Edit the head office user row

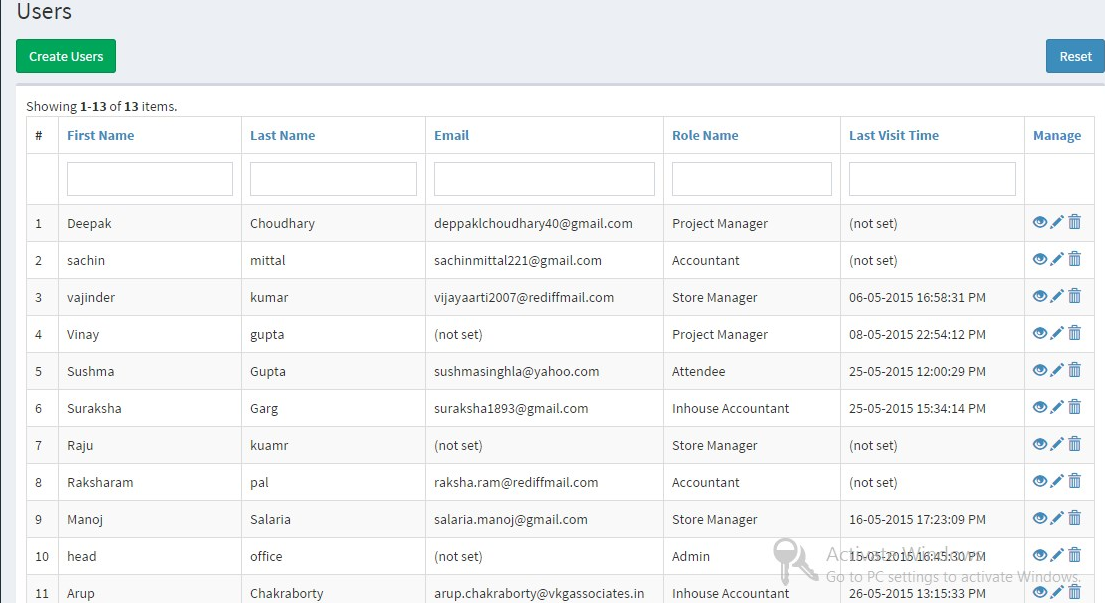pyautogui.click(x=1057, y=555)
